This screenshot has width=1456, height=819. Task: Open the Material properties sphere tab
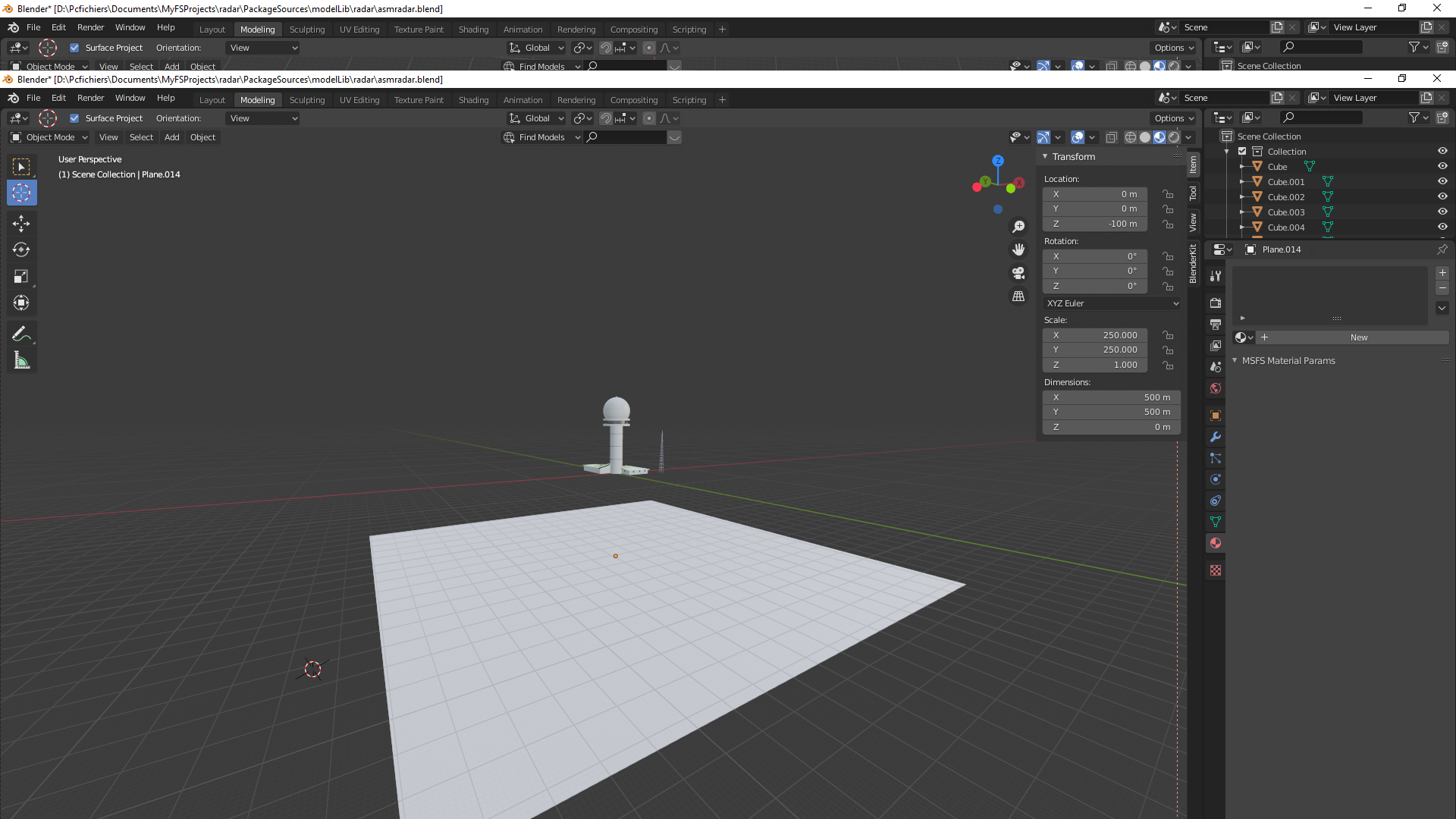[x=1216, y=543]
